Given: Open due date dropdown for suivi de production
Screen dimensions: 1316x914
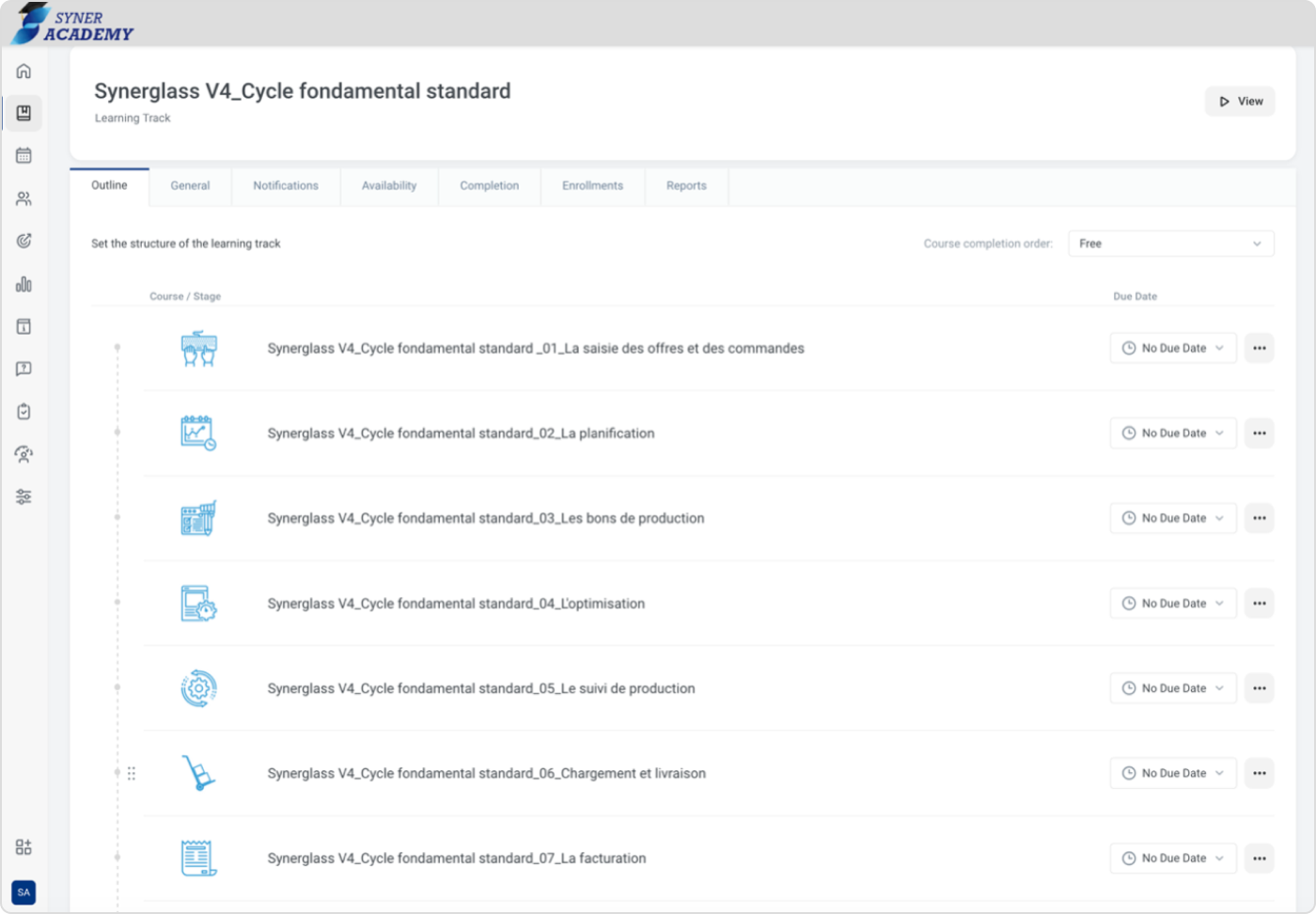Looking at the screenshot, I should pos(1173,688).
